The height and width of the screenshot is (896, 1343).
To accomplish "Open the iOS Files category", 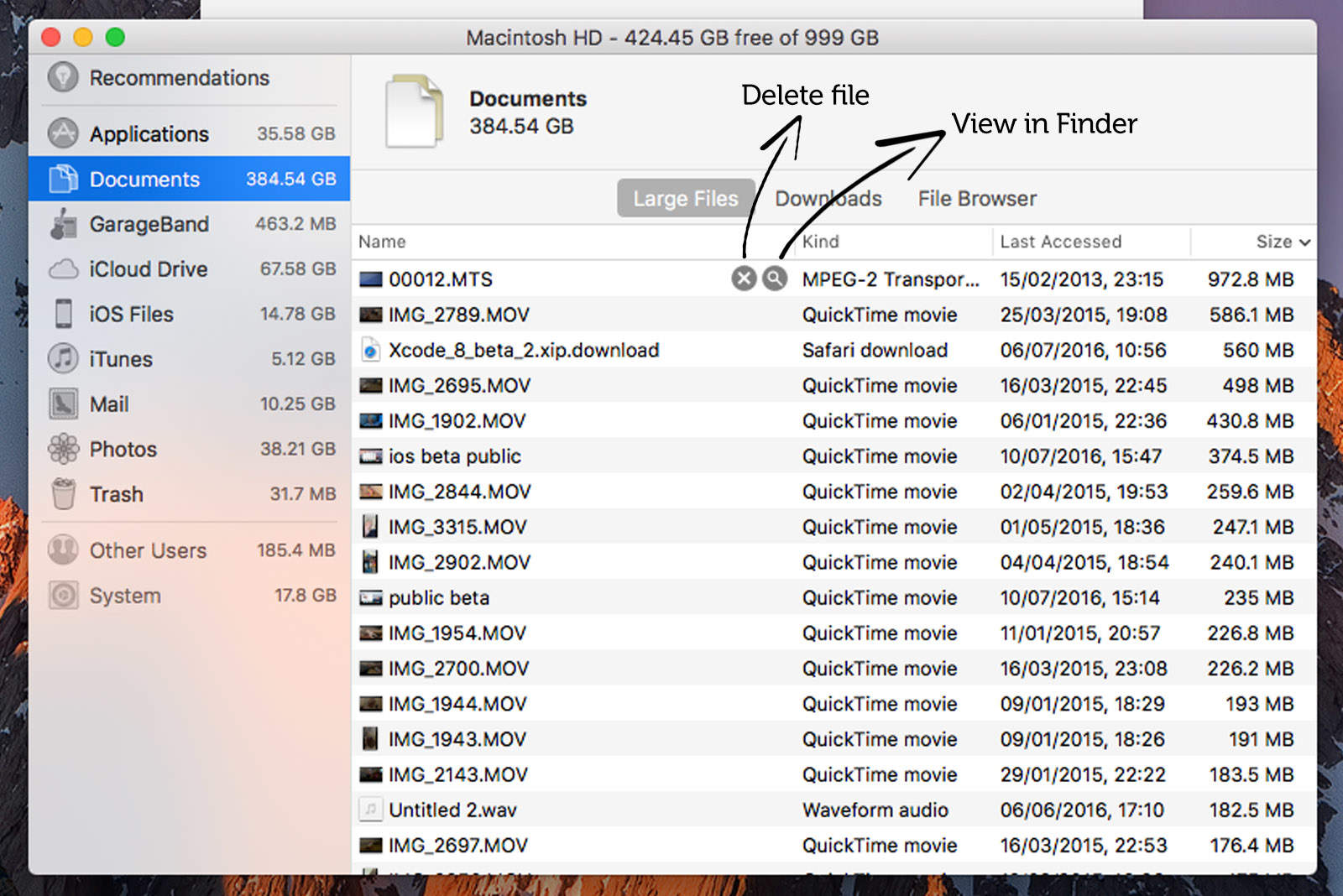I will [x=130, y=314].
